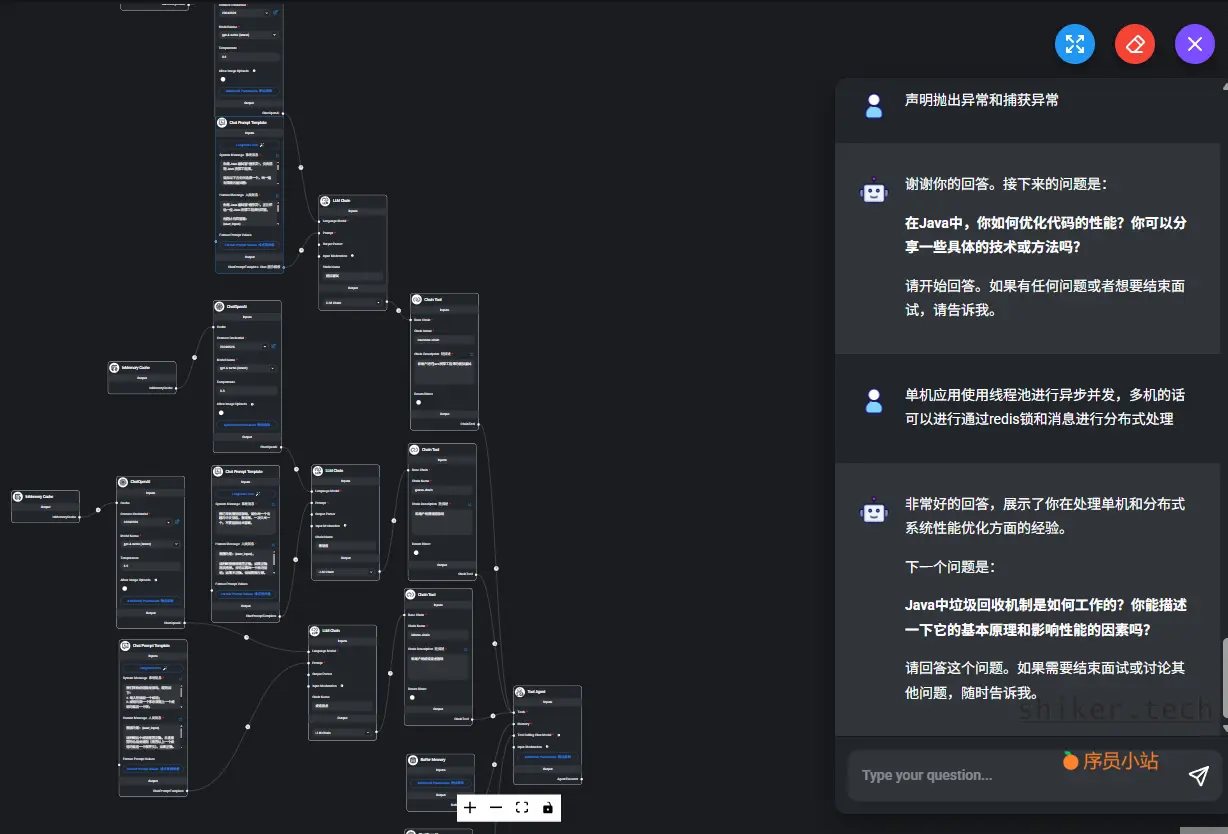Open output dropdown of middle LLM Chain
Screen dimensions: 1228x834
point(346,572)
